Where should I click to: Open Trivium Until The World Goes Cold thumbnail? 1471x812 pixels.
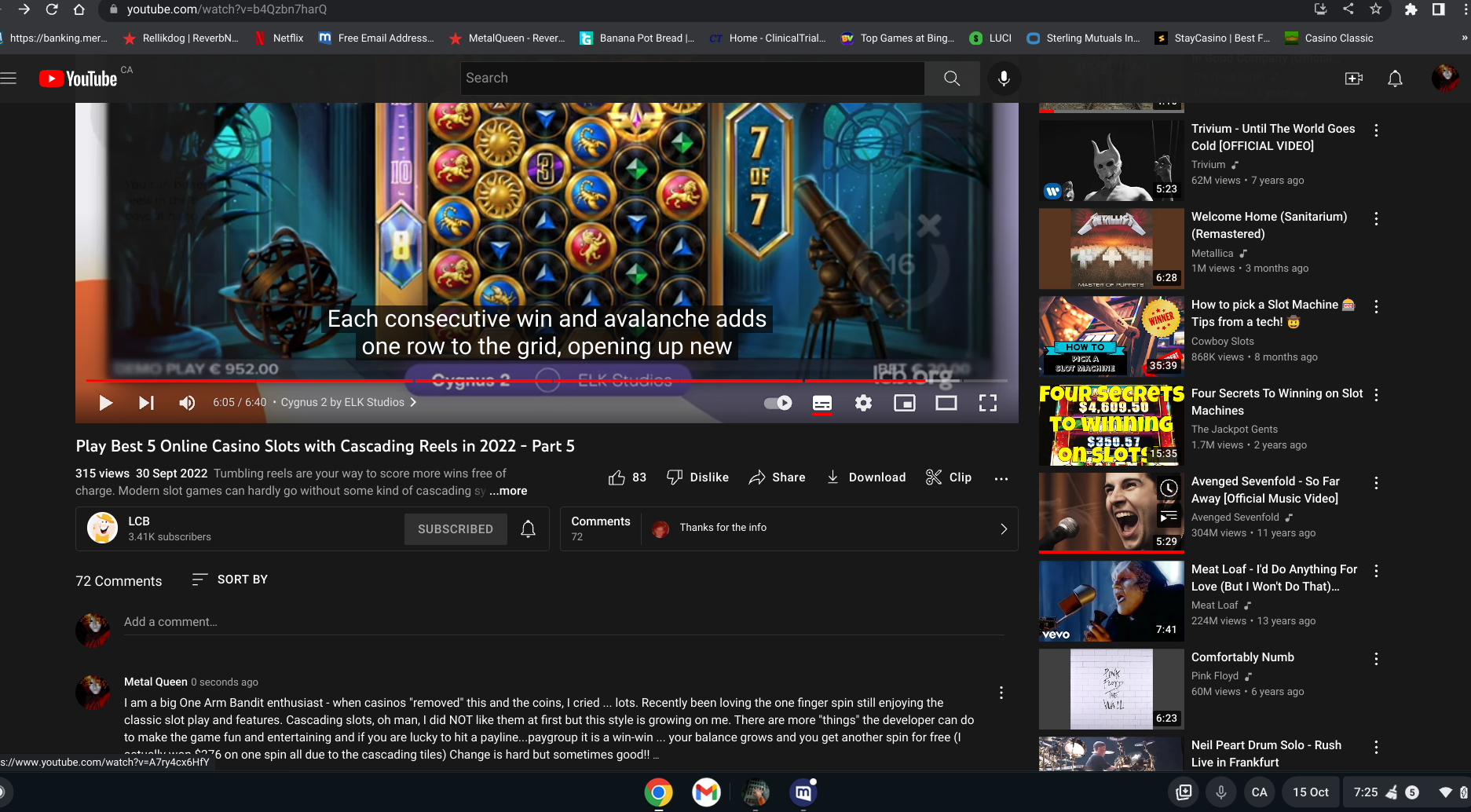click(x=1111, y=160)
